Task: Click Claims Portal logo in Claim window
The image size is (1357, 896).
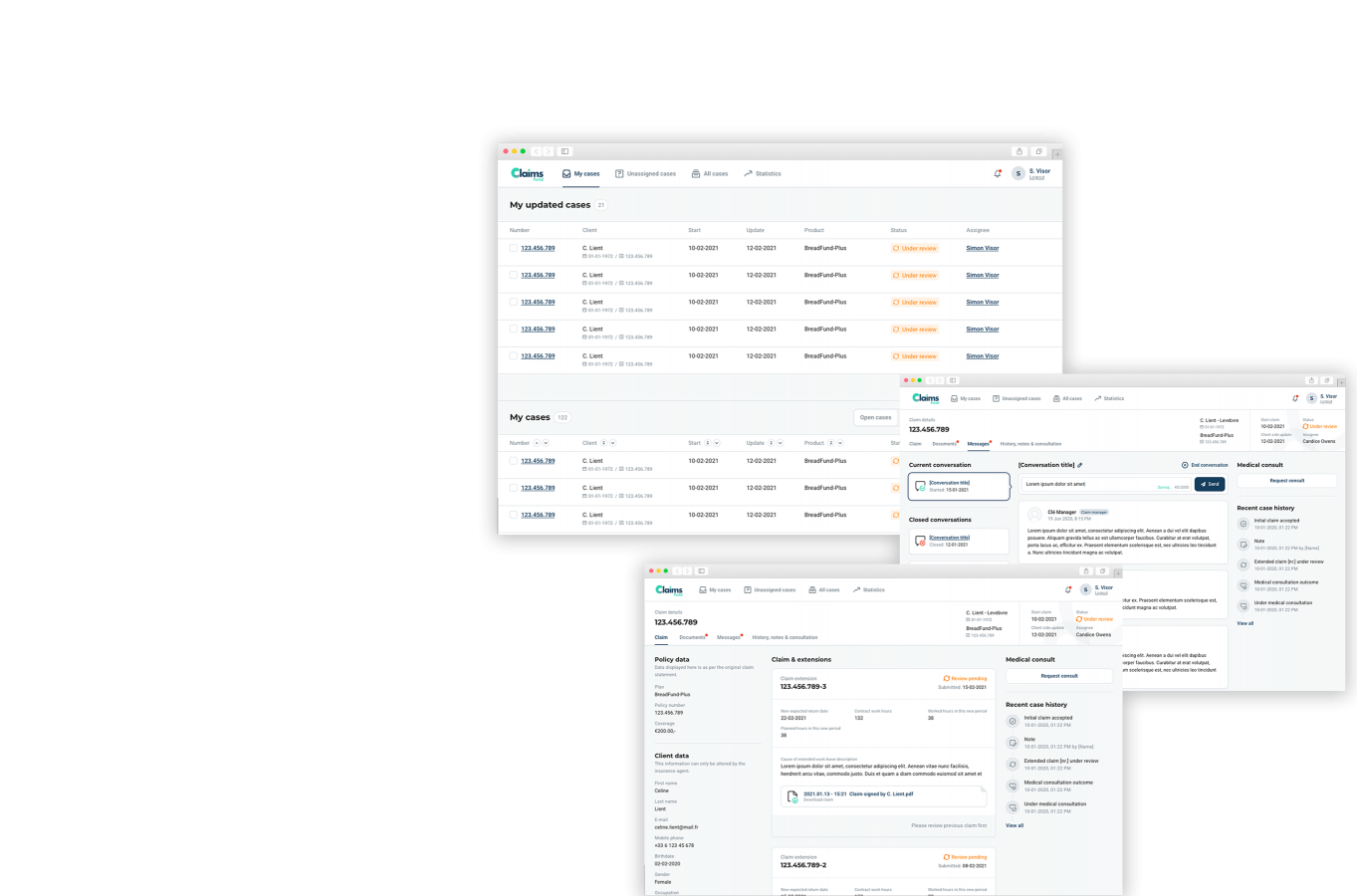Action: pyautogui.click(x=669, y=589)
